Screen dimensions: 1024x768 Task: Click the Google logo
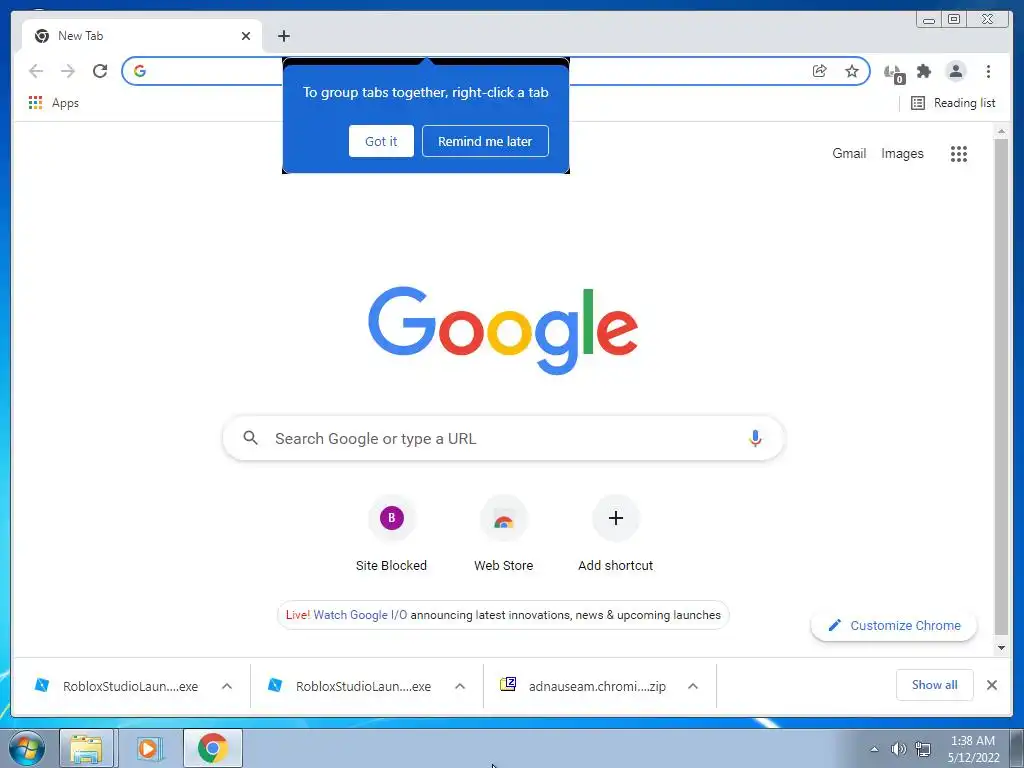pyautogui.click(x=503, y=330)
